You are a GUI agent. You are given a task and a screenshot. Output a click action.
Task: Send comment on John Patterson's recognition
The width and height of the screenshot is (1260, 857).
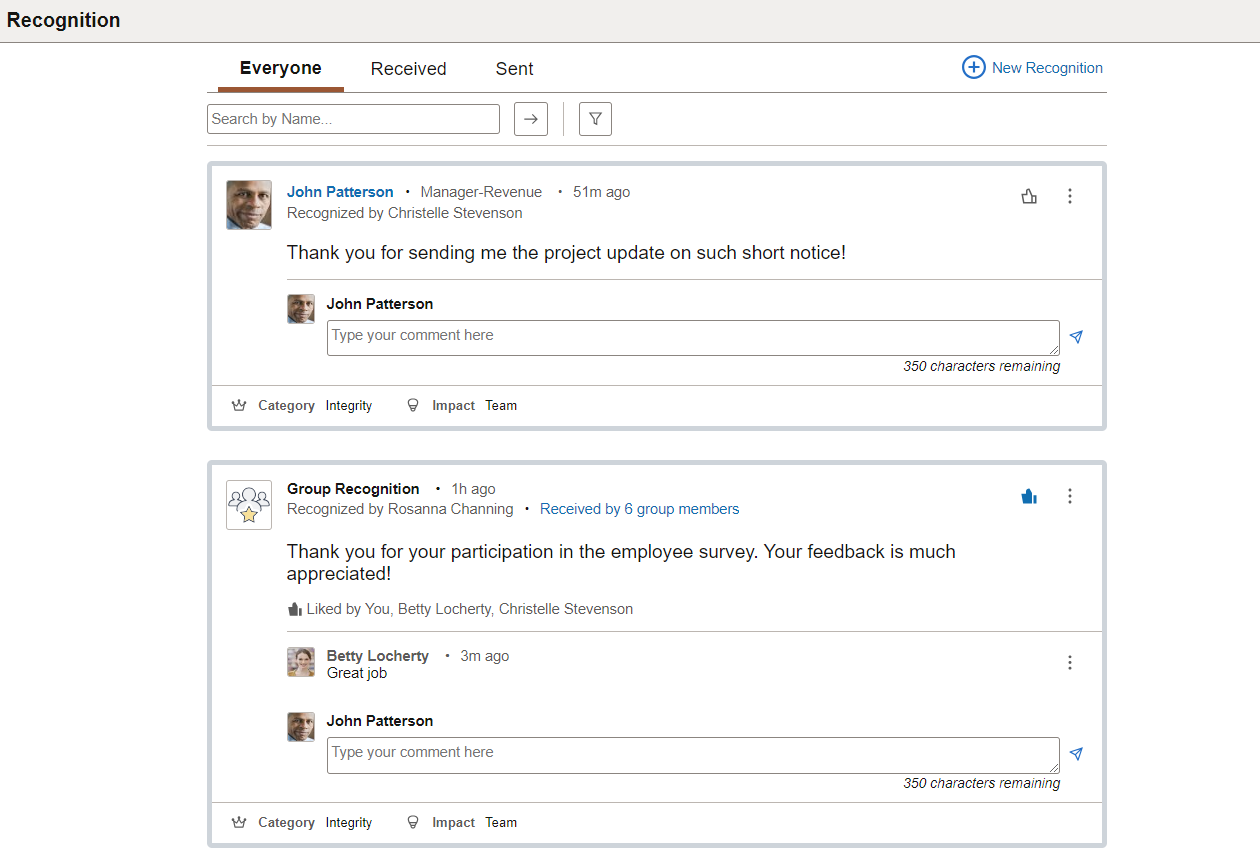click(1076, 337)
